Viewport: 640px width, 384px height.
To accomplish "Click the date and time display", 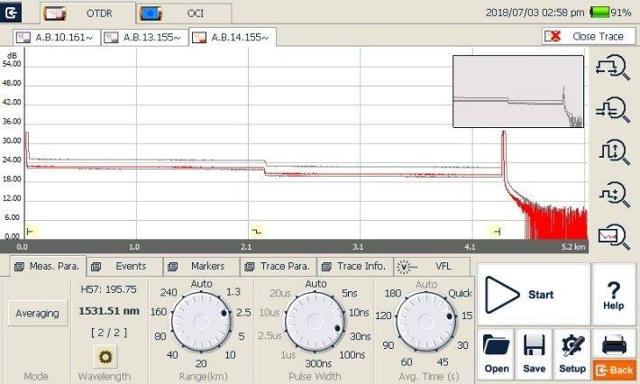I will (535, 13).
